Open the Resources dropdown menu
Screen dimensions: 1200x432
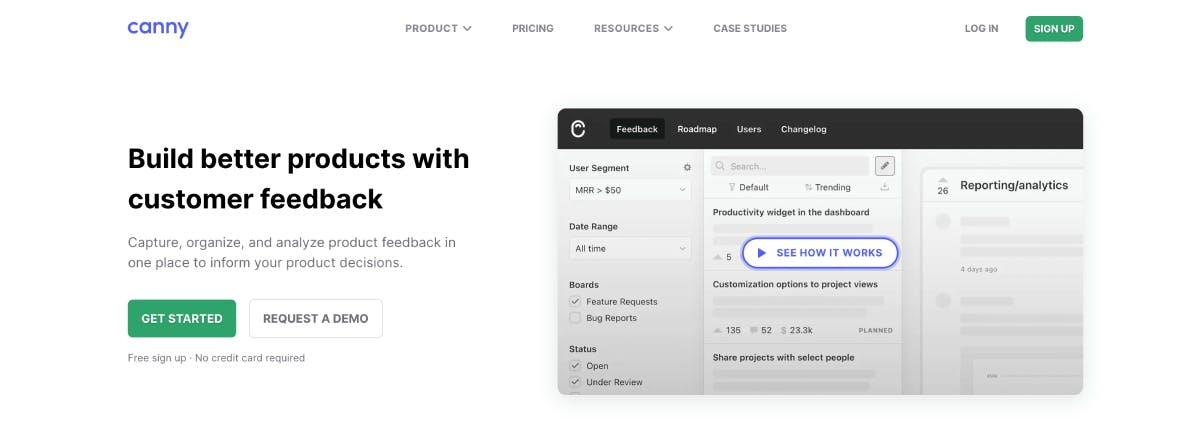tap(633, 28)
